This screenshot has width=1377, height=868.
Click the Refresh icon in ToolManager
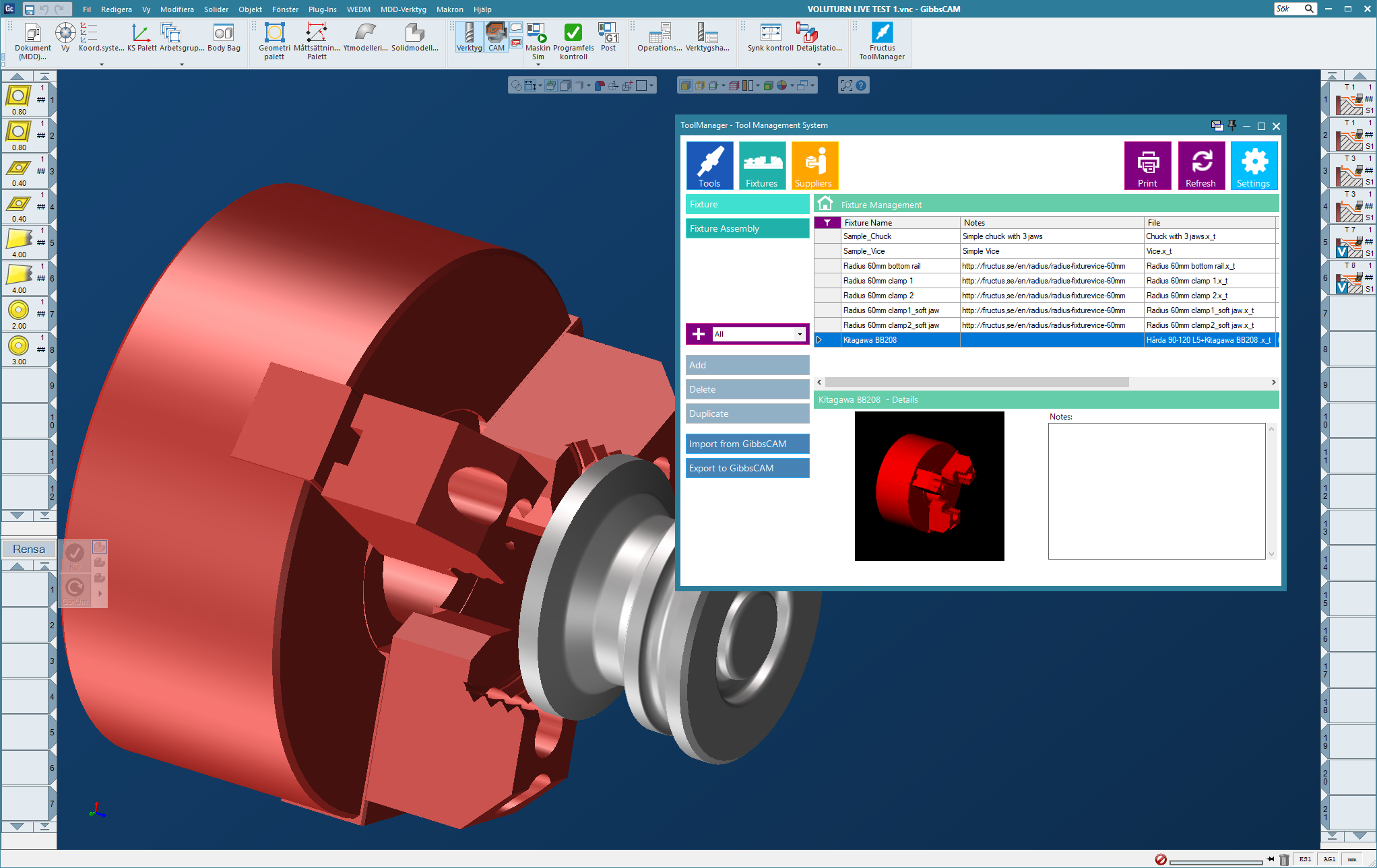(1201, 166)
